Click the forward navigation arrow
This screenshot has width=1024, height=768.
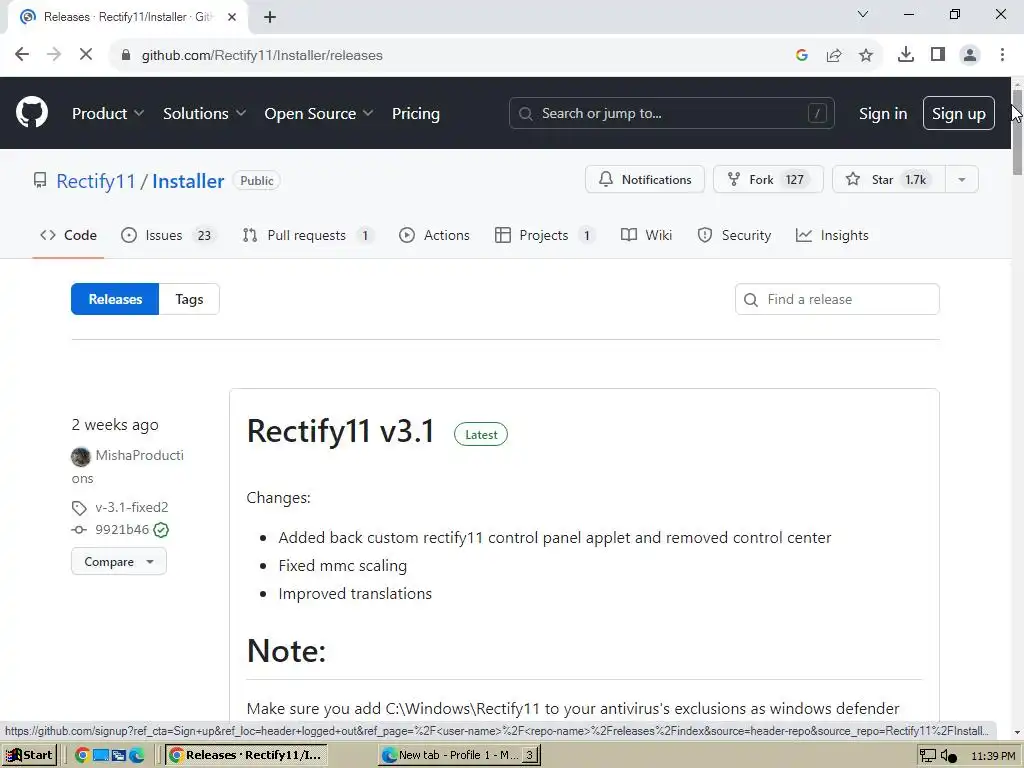click(54, 55)
